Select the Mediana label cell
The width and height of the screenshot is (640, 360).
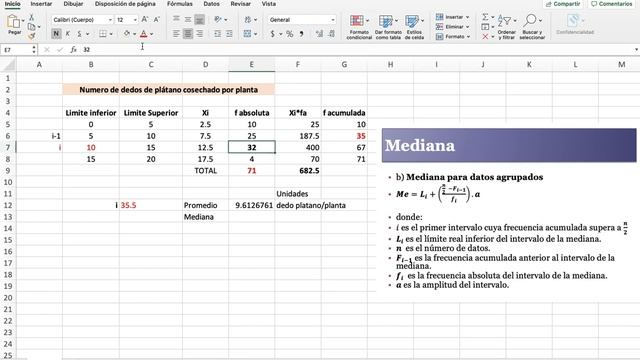[x=205, y=217]
